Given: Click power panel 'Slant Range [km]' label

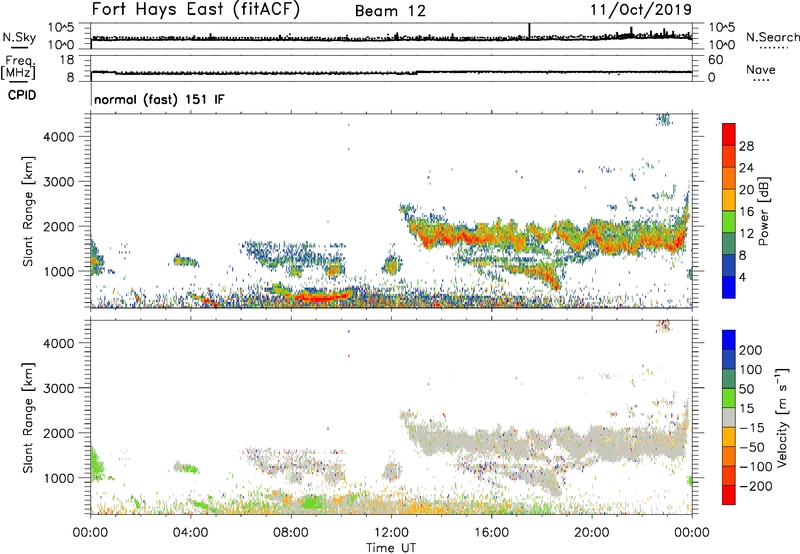Looking at the screenshot, I should click(x=28, y=211).
